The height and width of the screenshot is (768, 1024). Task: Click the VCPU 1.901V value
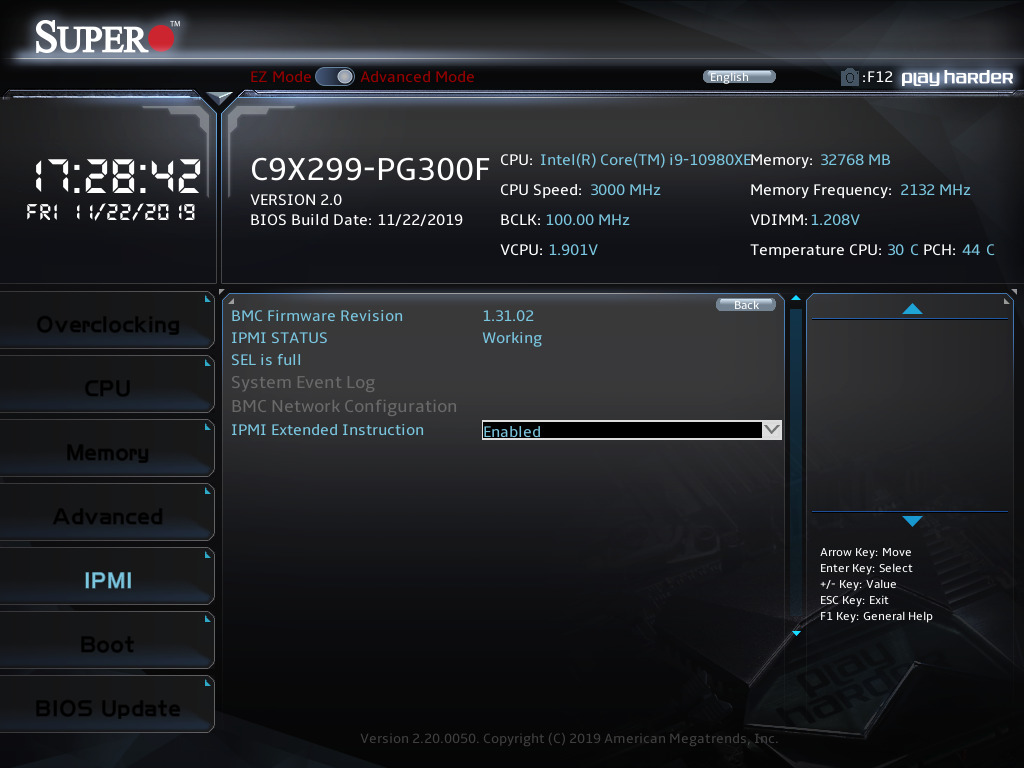click(573, 250)
